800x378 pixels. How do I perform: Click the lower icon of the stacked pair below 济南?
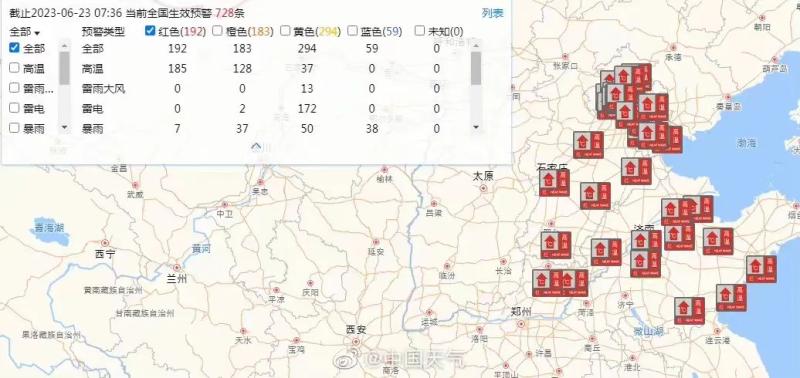(x=645, y=263)
